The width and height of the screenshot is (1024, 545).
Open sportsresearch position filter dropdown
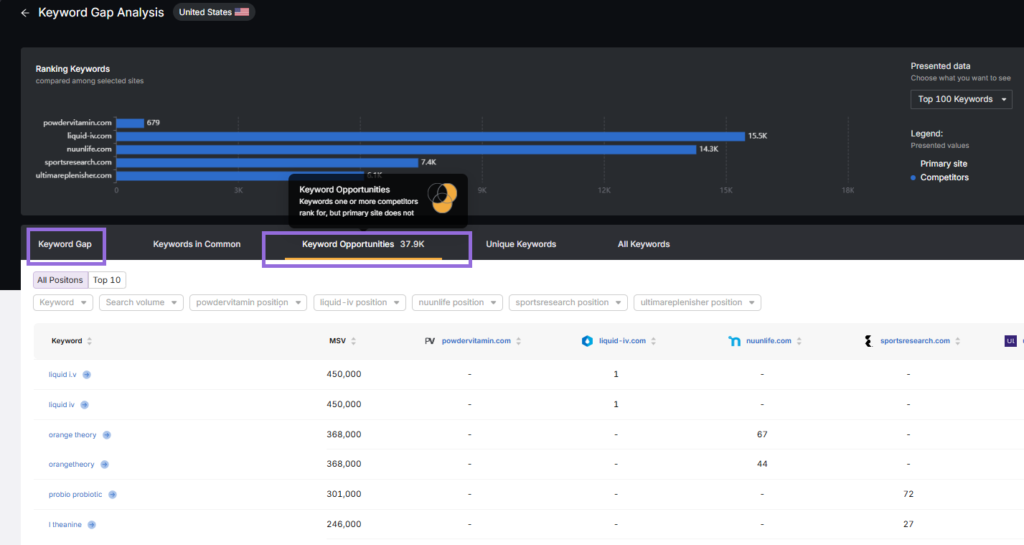click(x=568, y=302)
